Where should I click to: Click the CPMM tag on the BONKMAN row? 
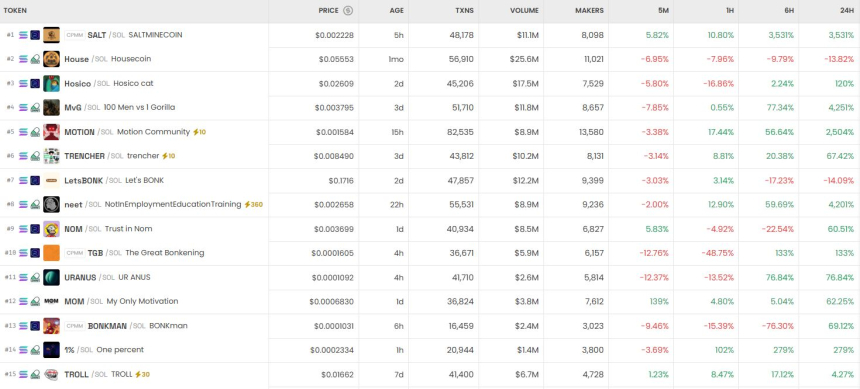[x=74, y=325]
